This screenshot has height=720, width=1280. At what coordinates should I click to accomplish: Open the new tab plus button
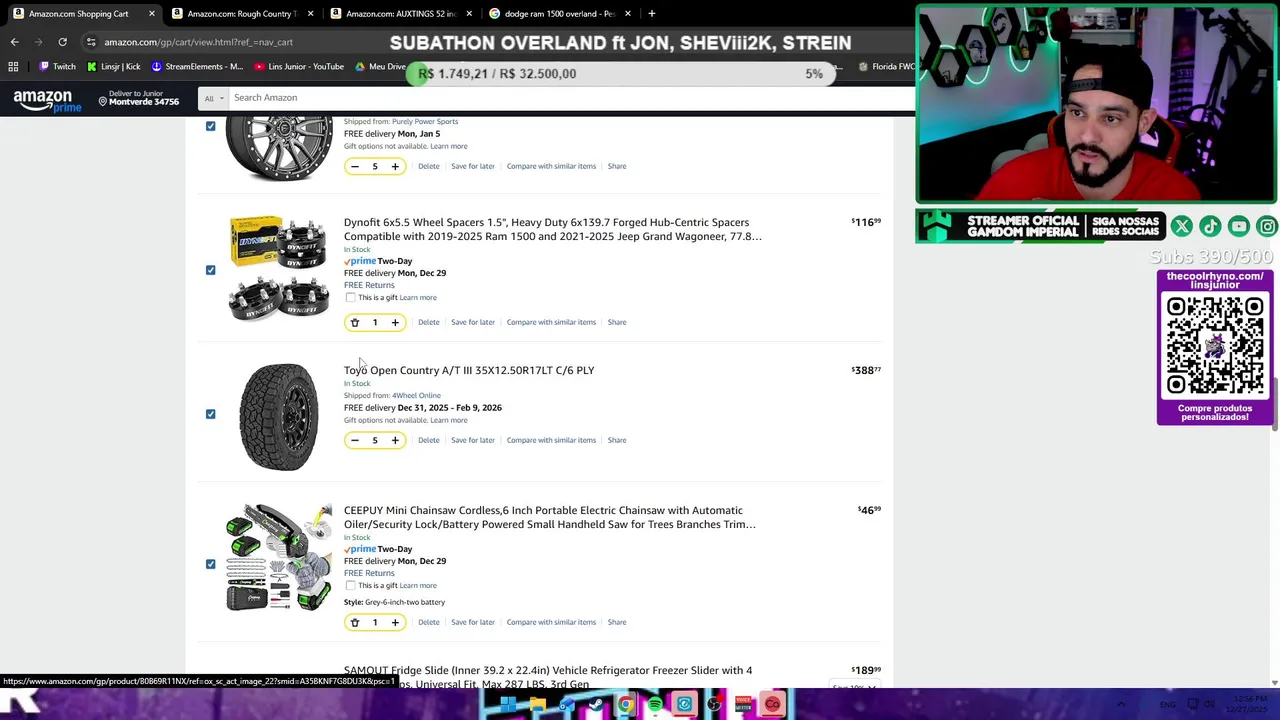point(651,14)
